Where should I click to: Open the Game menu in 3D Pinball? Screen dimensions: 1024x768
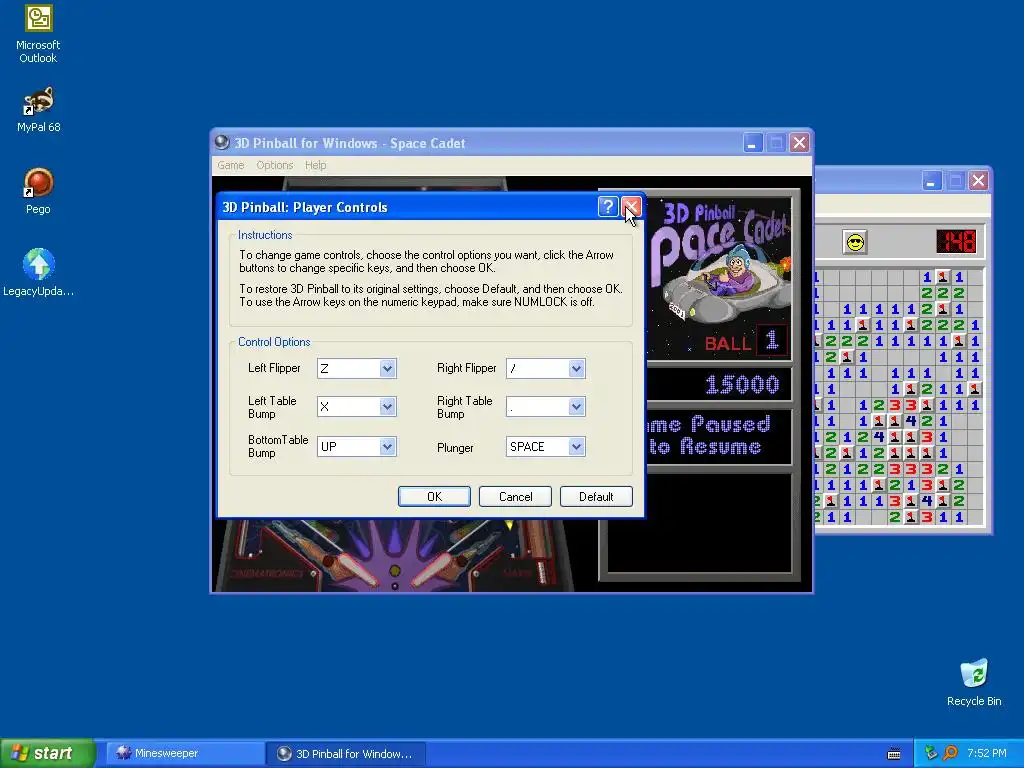231,165
